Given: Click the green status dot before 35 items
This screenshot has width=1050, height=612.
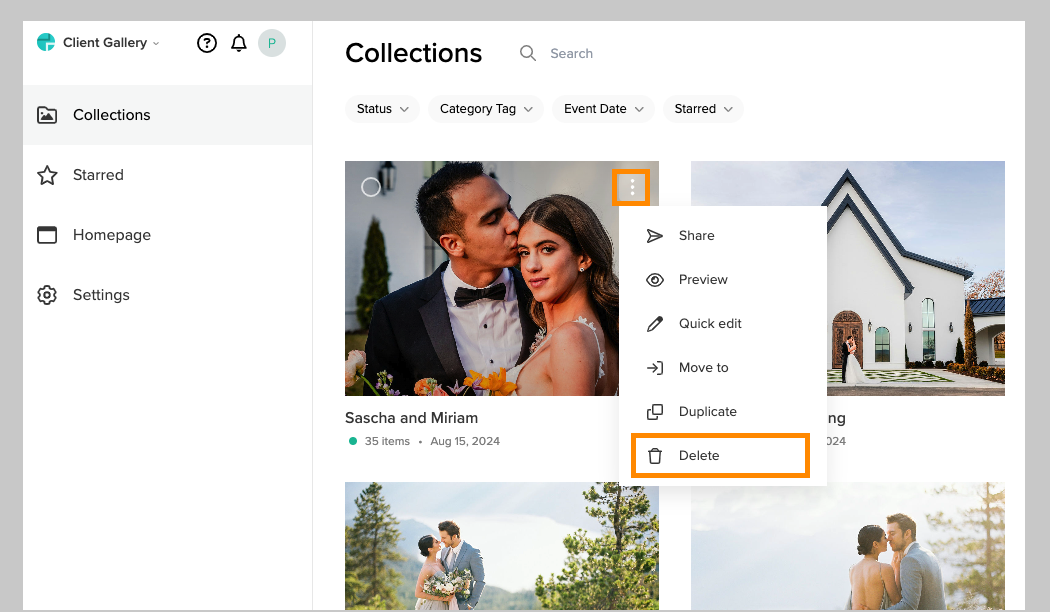Looking at the screenshot, I should coord(353,441).
